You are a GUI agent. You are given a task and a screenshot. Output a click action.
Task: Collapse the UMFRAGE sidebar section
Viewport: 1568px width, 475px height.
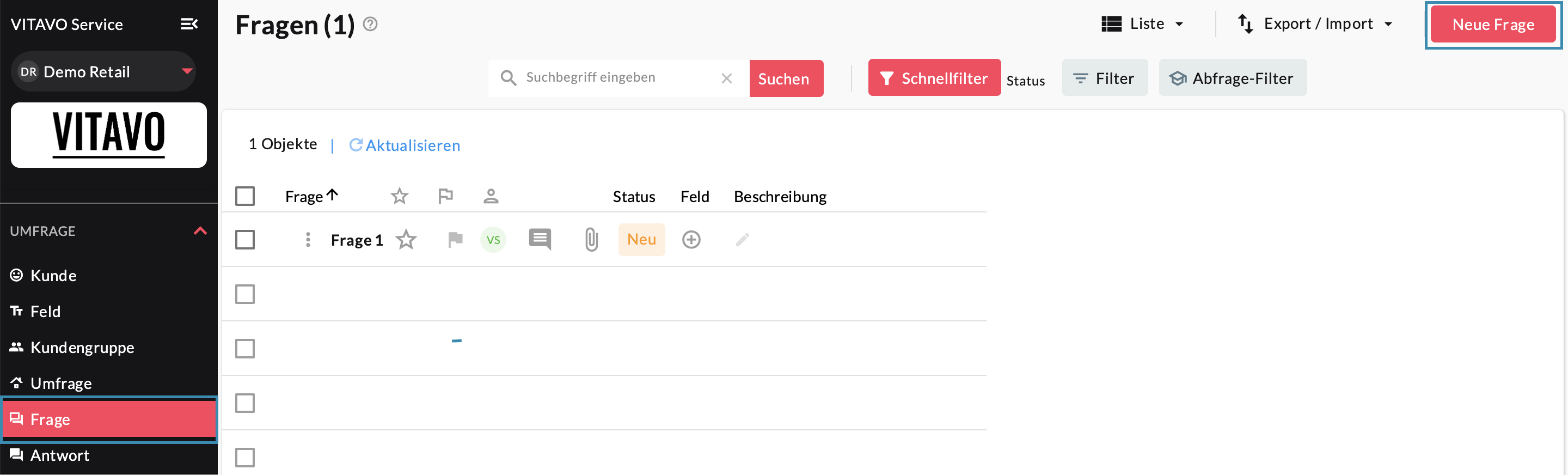click(200, 232)
